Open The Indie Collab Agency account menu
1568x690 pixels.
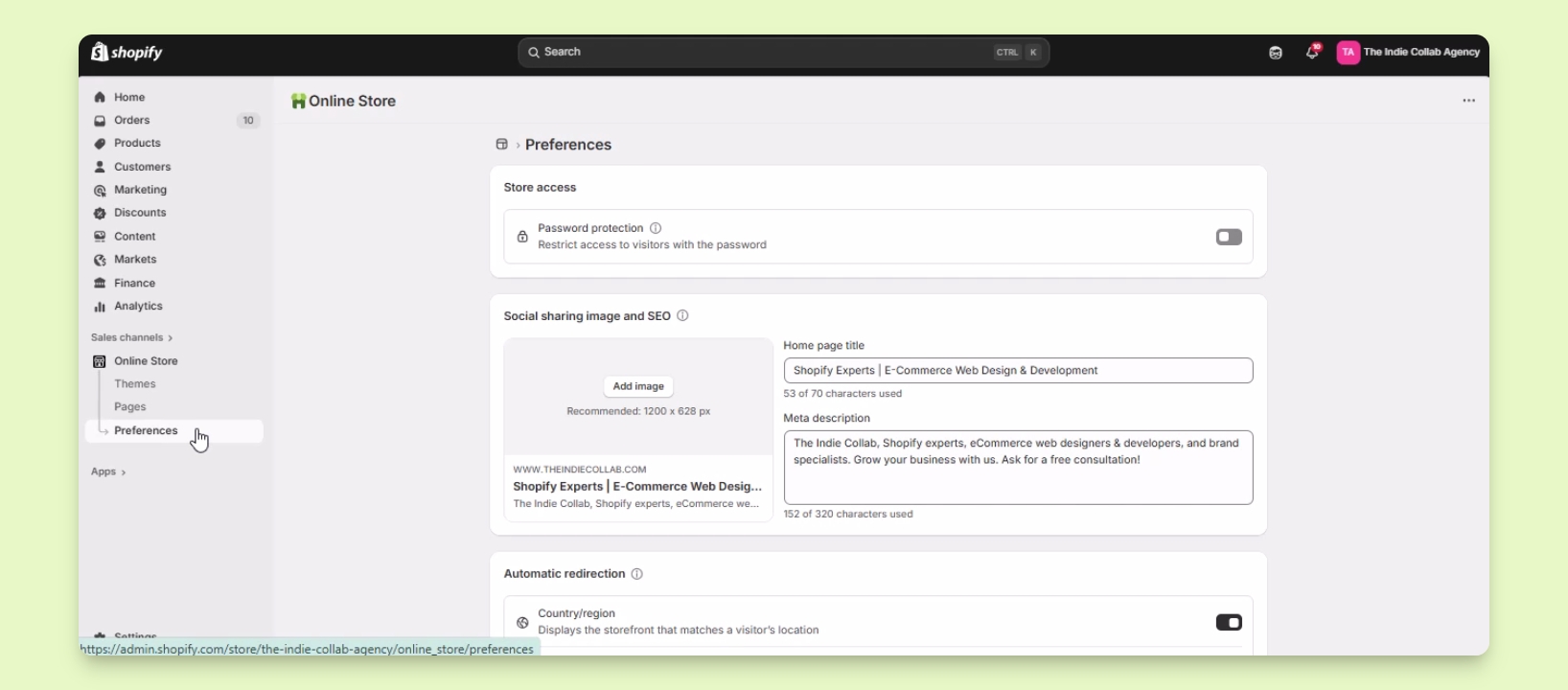[1409, 53]
